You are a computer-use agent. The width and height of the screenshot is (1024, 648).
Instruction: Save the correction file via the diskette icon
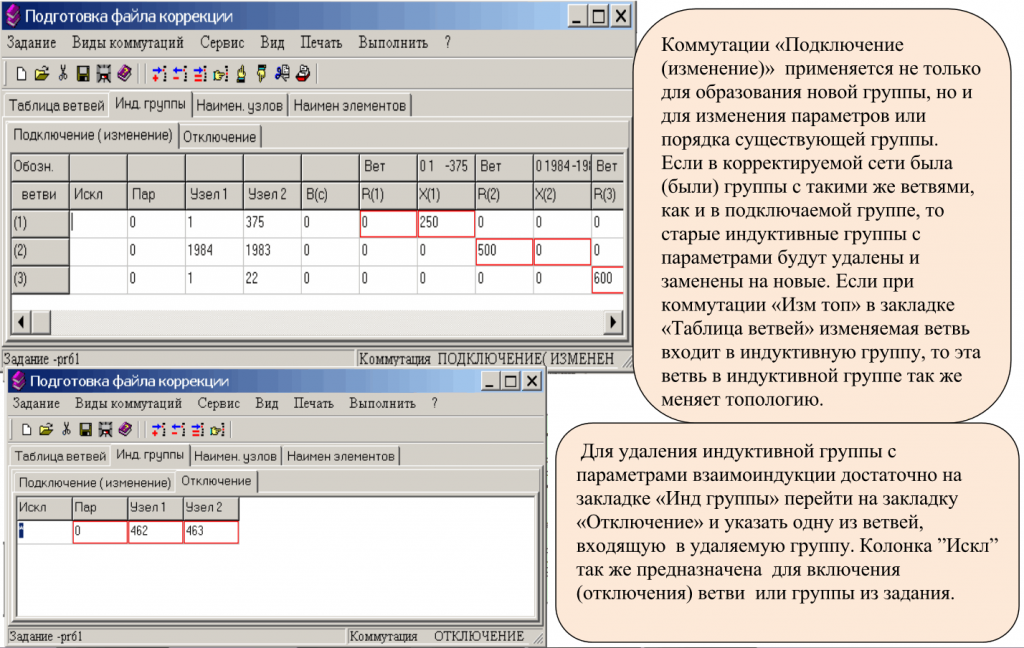(x=82, y=72)
